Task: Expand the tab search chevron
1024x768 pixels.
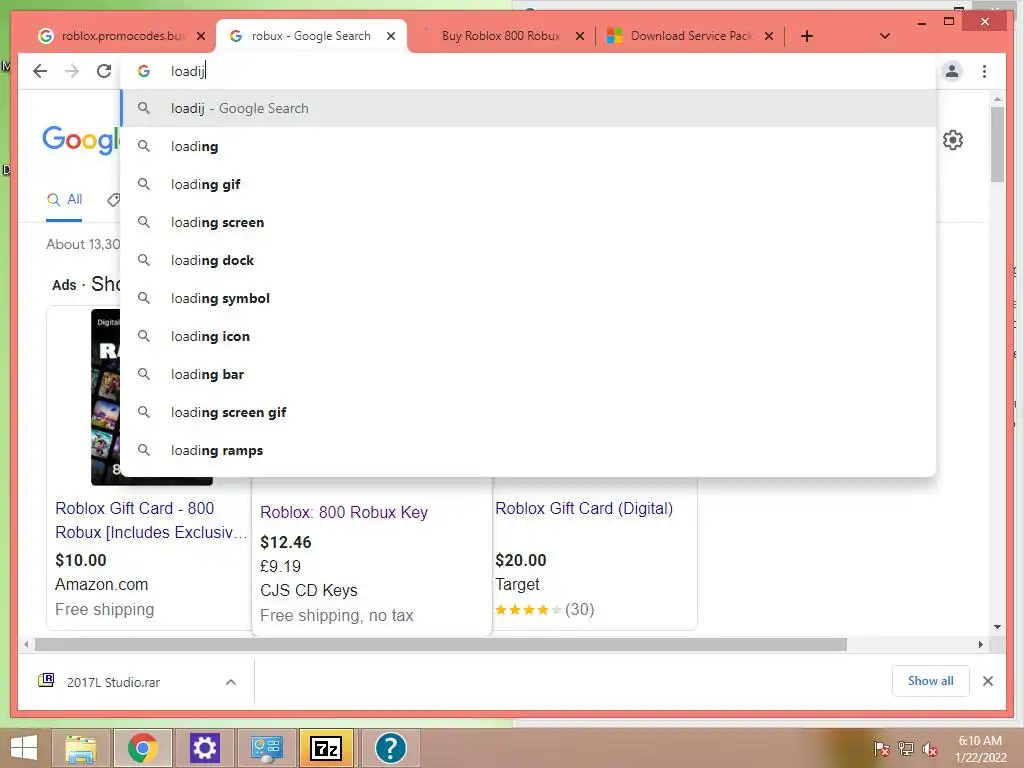Action: pos(885,36)
